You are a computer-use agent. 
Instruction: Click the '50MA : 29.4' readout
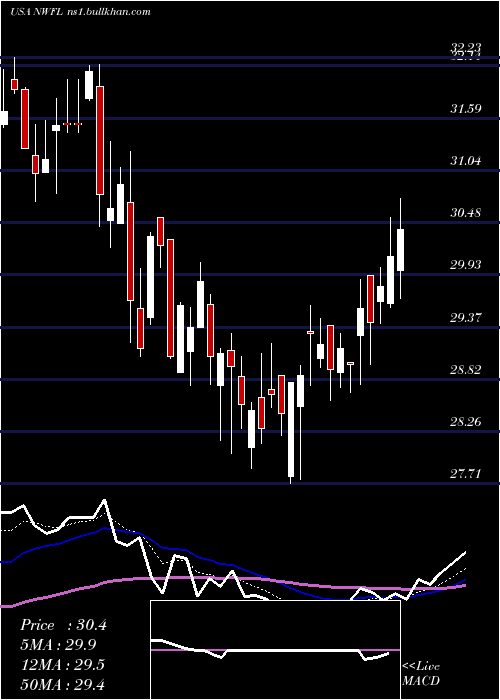click(x=62, y=684)
